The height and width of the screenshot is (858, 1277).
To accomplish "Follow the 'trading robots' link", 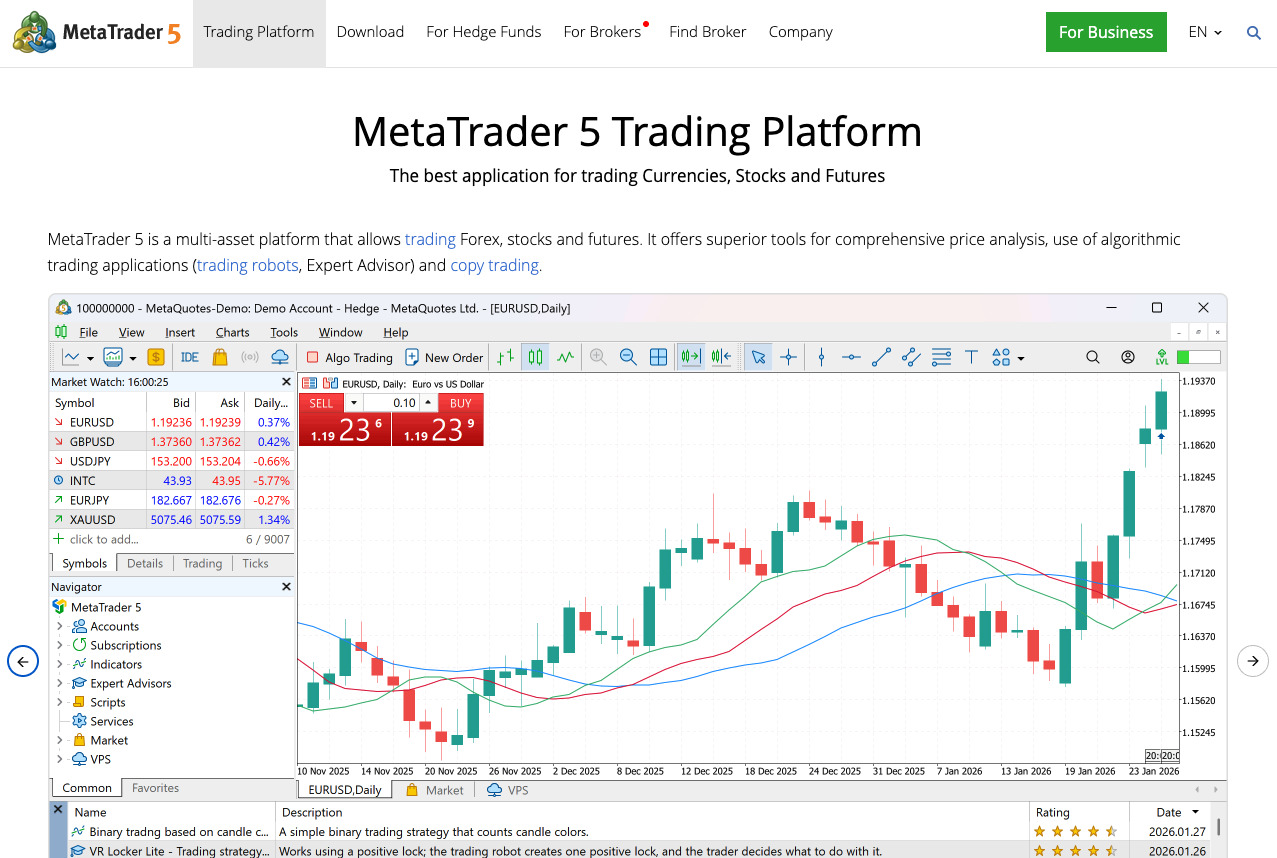I will (248, 265).
